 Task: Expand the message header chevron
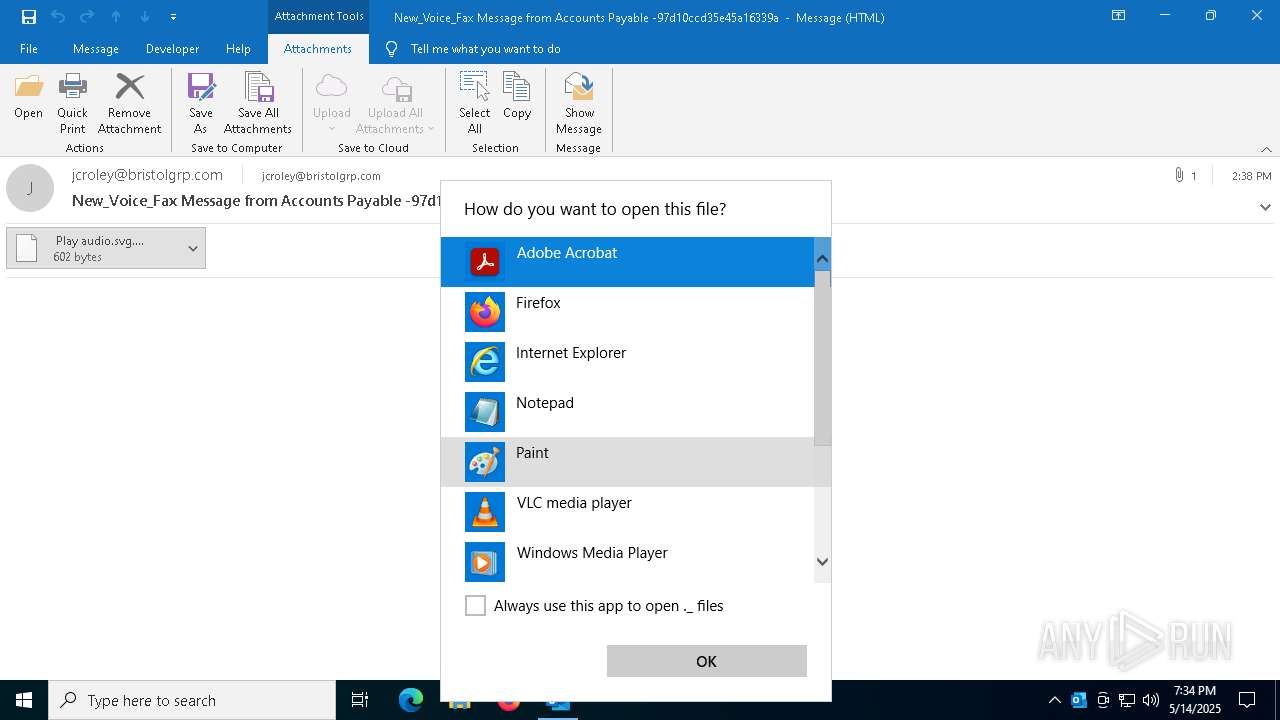[1265, 208]
